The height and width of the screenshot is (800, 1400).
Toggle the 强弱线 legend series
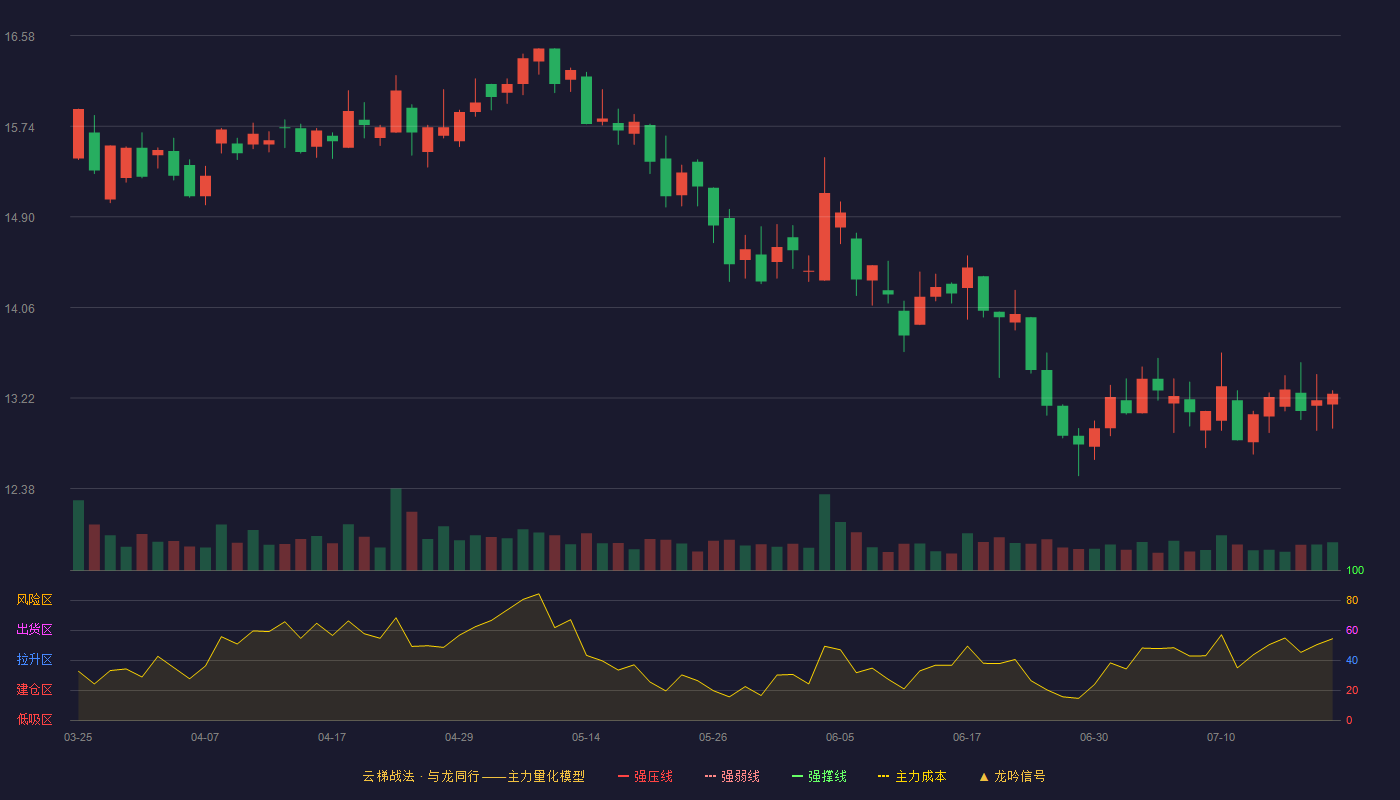(732, 776)
